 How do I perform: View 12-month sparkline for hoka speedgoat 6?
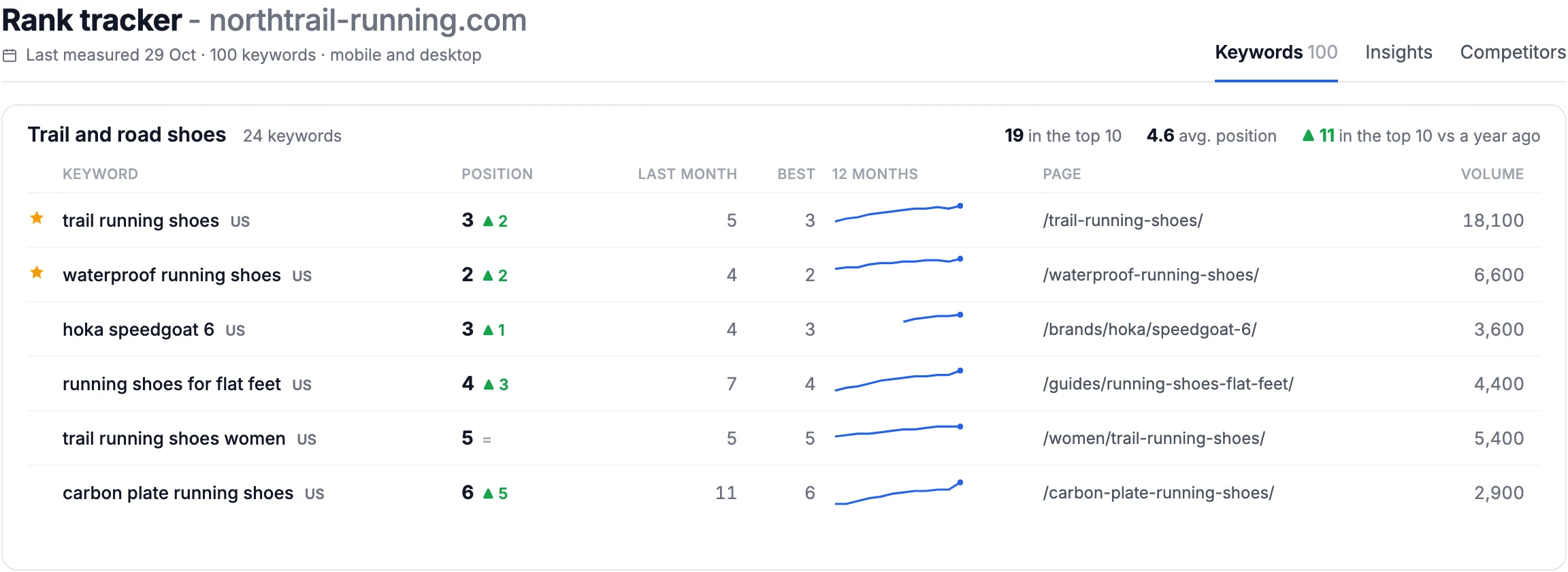[x=932, y=317]
